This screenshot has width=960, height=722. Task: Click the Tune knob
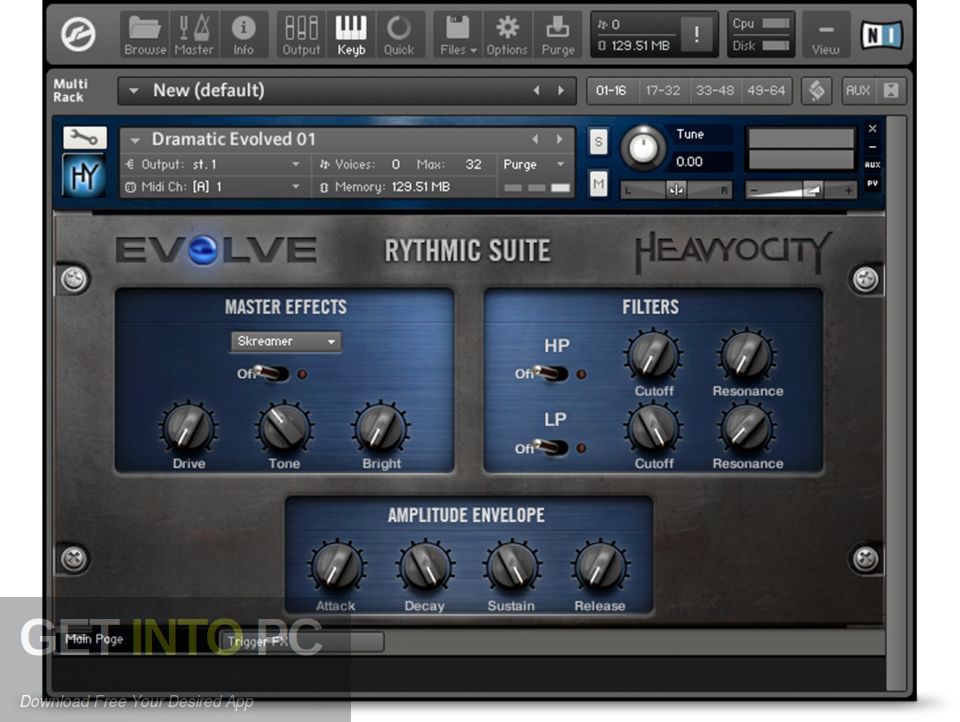[x=642, y=148]
